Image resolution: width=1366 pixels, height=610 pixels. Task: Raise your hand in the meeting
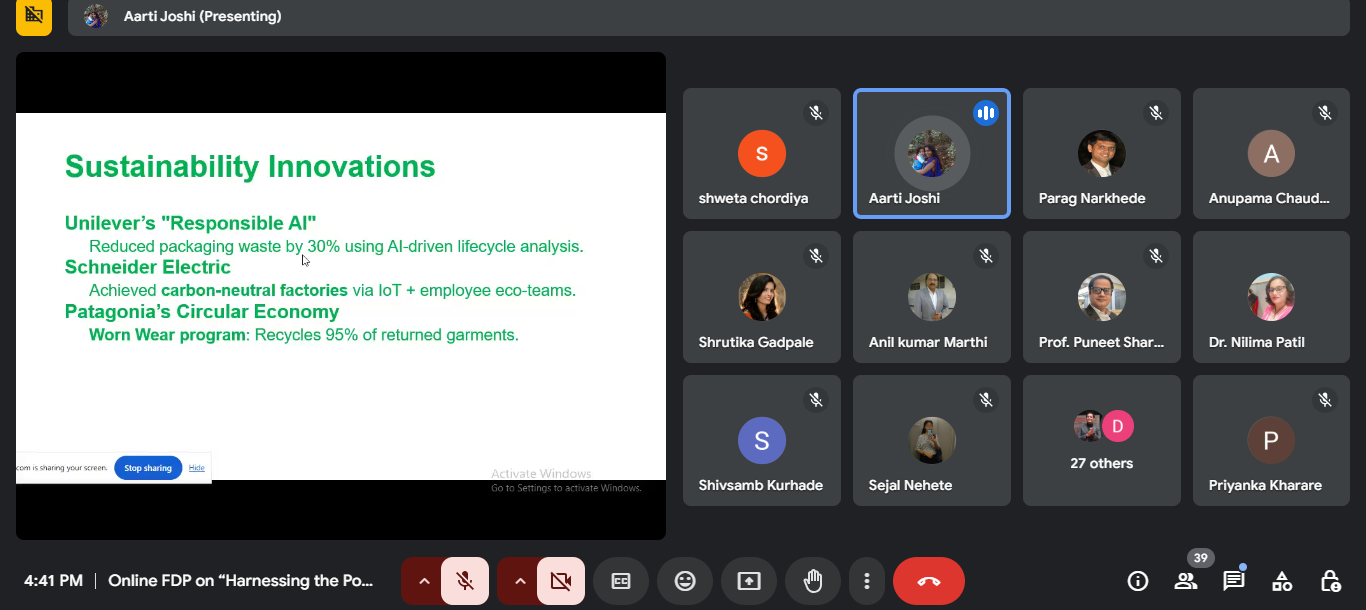click(813, 581)
